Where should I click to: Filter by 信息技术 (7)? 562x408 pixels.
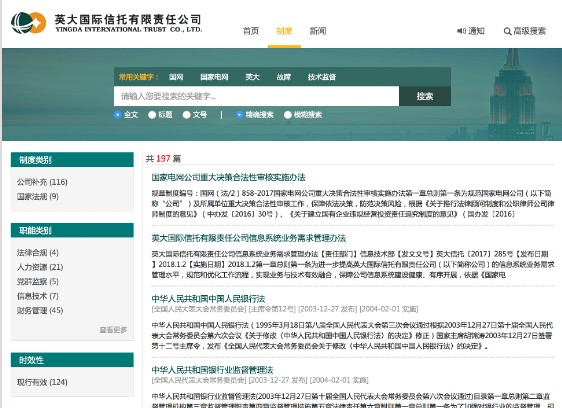38,296
